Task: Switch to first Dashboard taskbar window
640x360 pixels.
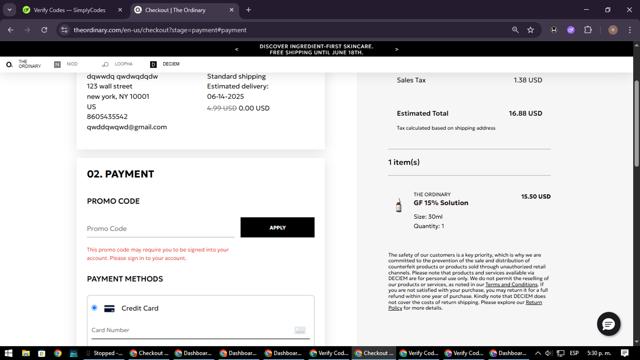Action: coord(193,353)
